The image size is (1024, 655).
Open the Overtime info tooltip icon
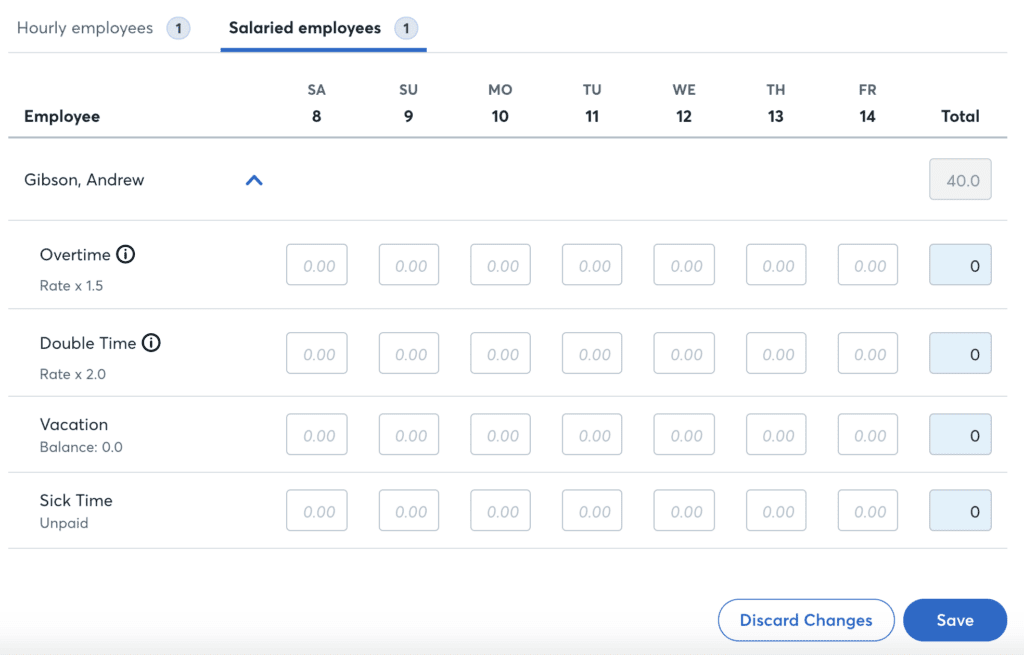(x=125, y=254)
